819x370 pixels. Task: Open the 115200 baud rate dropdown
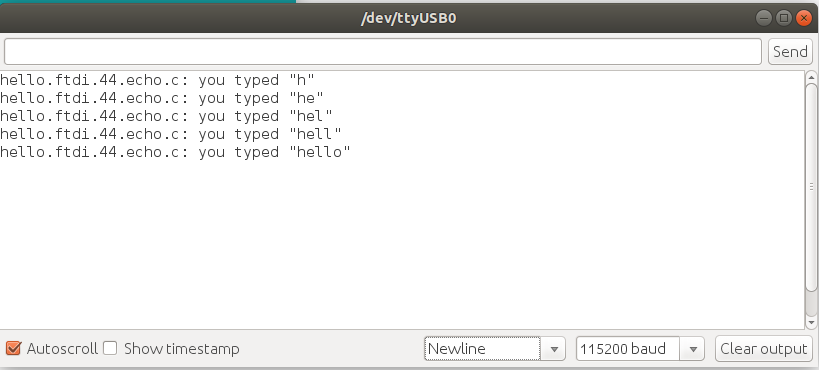(640, 349)
